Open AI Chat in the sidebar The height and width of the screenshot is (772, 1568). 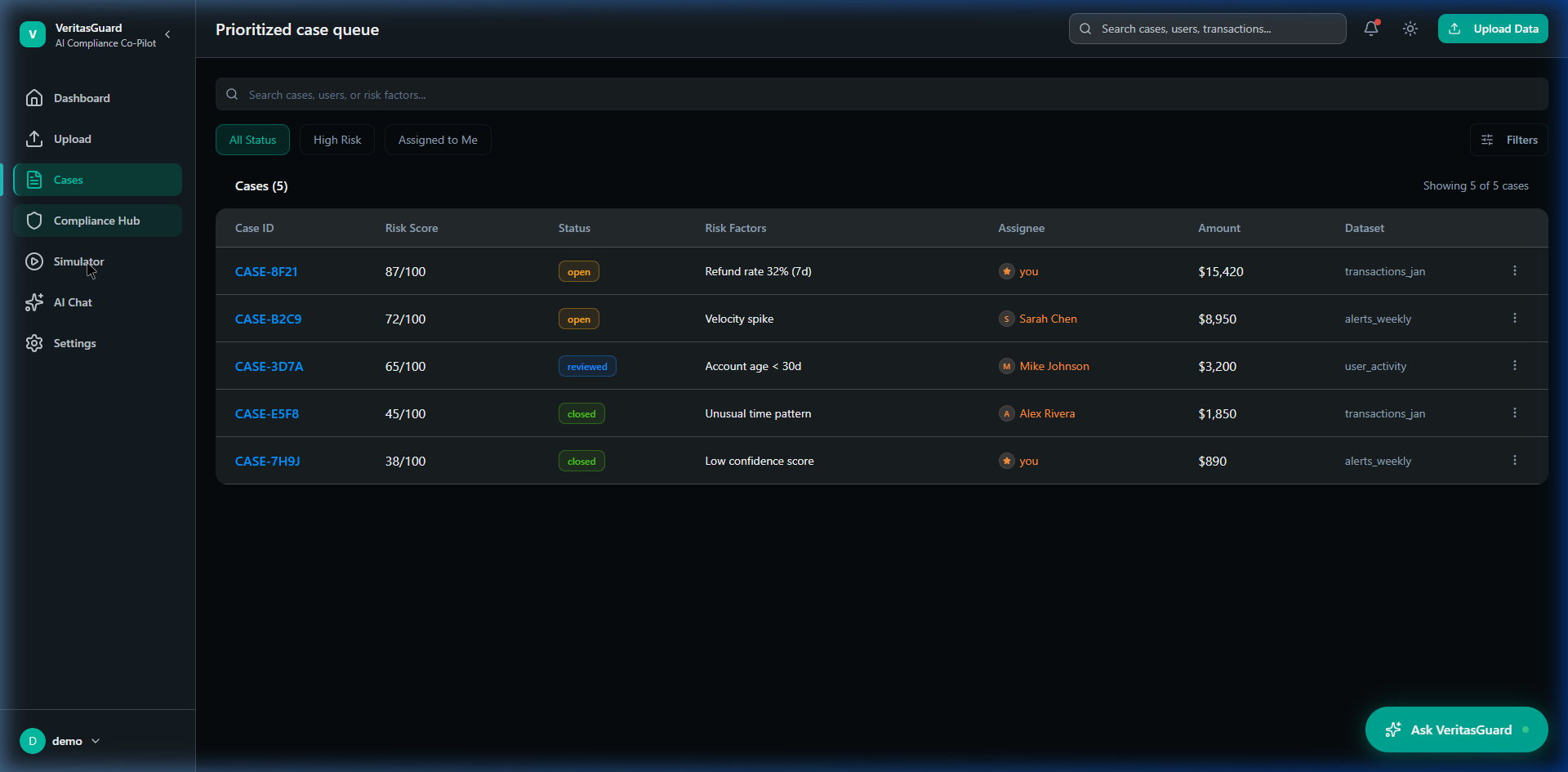coord(72,301)
